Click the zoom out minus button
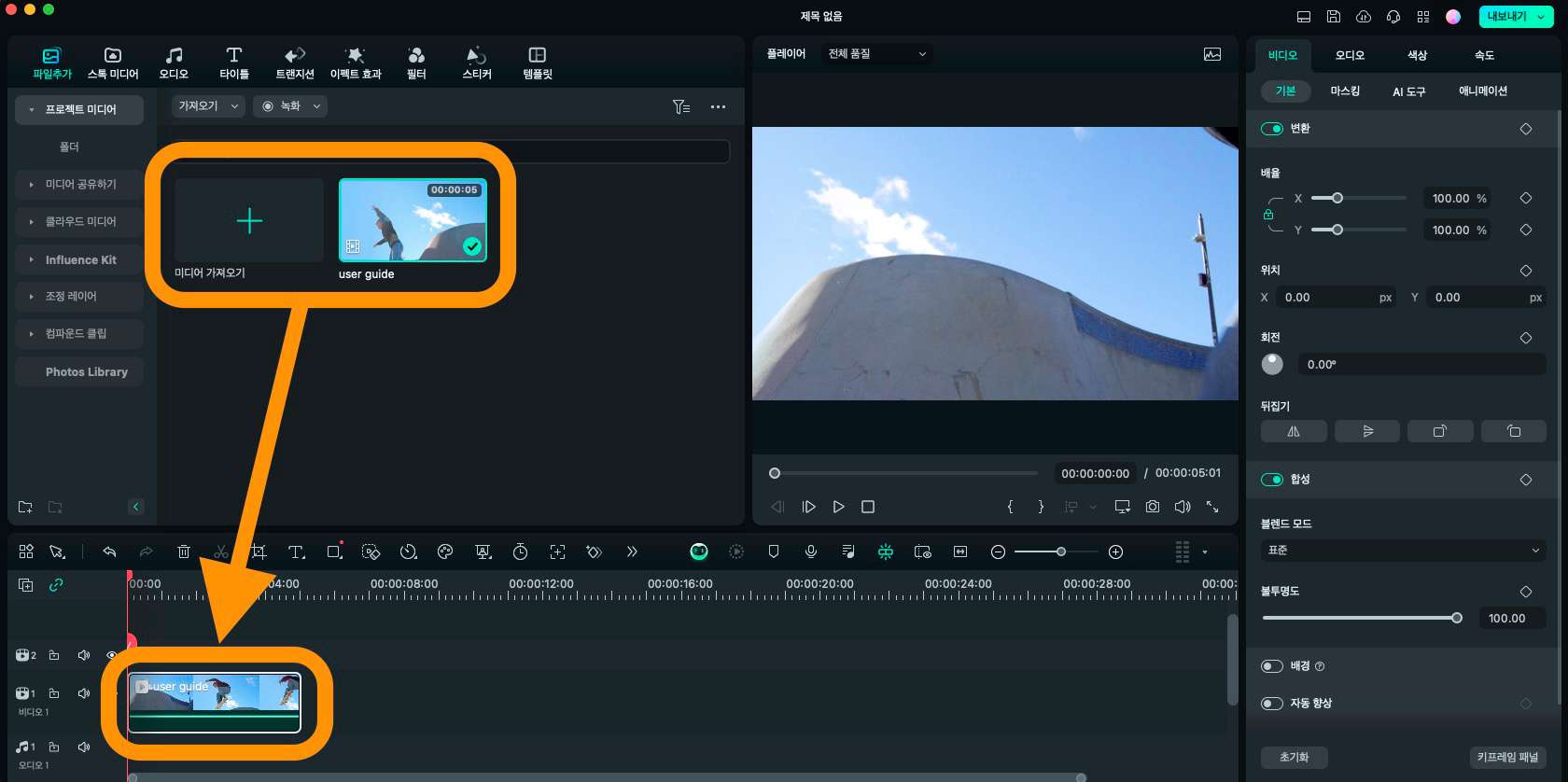Viewport: 1568px width, 782px height. 998,552
